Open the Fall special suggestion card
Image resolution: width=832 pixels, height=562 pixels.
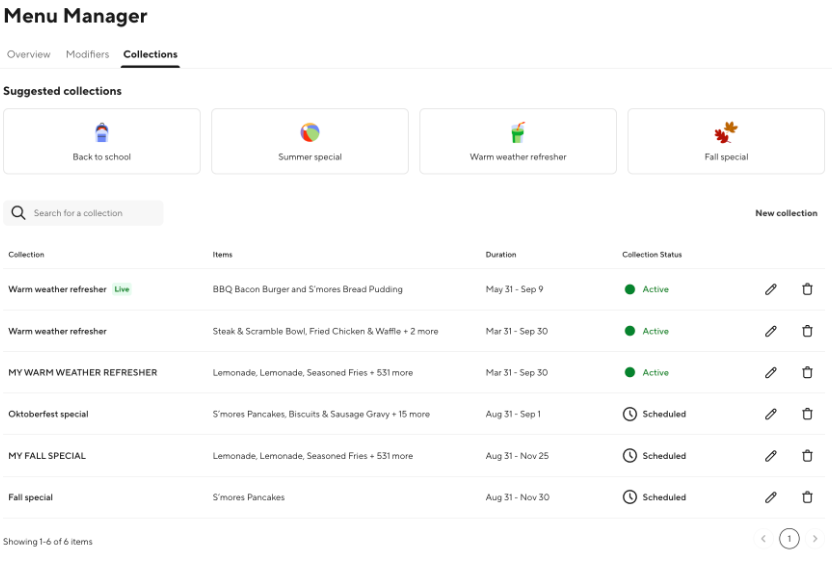(x=726, y=141)
